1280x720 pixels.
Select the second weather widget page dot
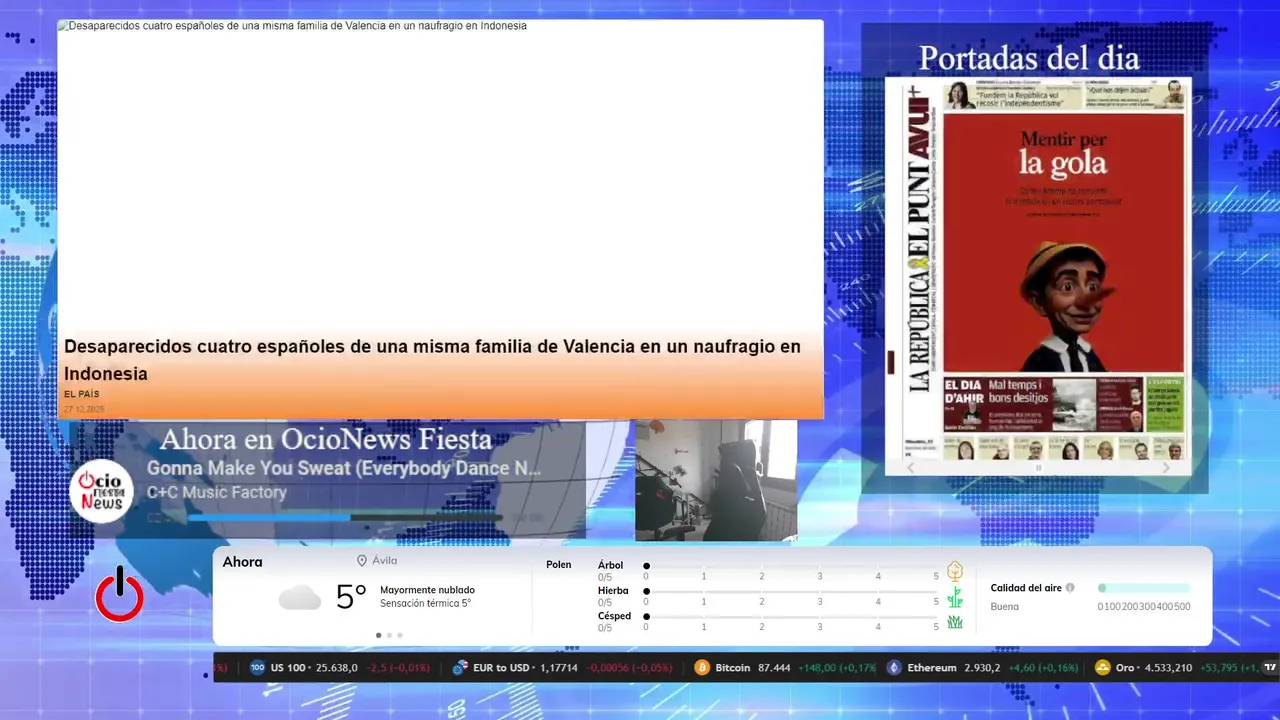389,635
